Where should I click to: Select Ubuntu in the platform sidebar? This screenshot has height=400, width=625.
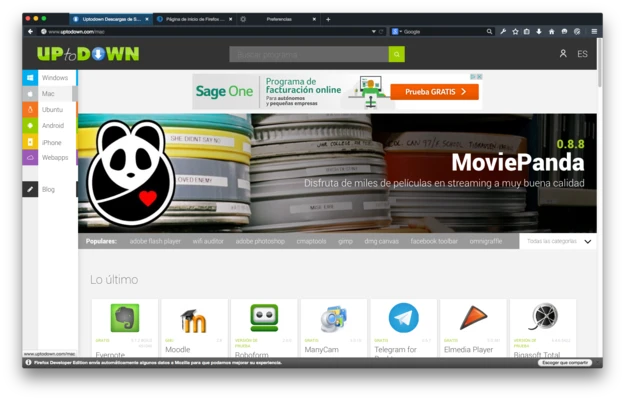50,110
